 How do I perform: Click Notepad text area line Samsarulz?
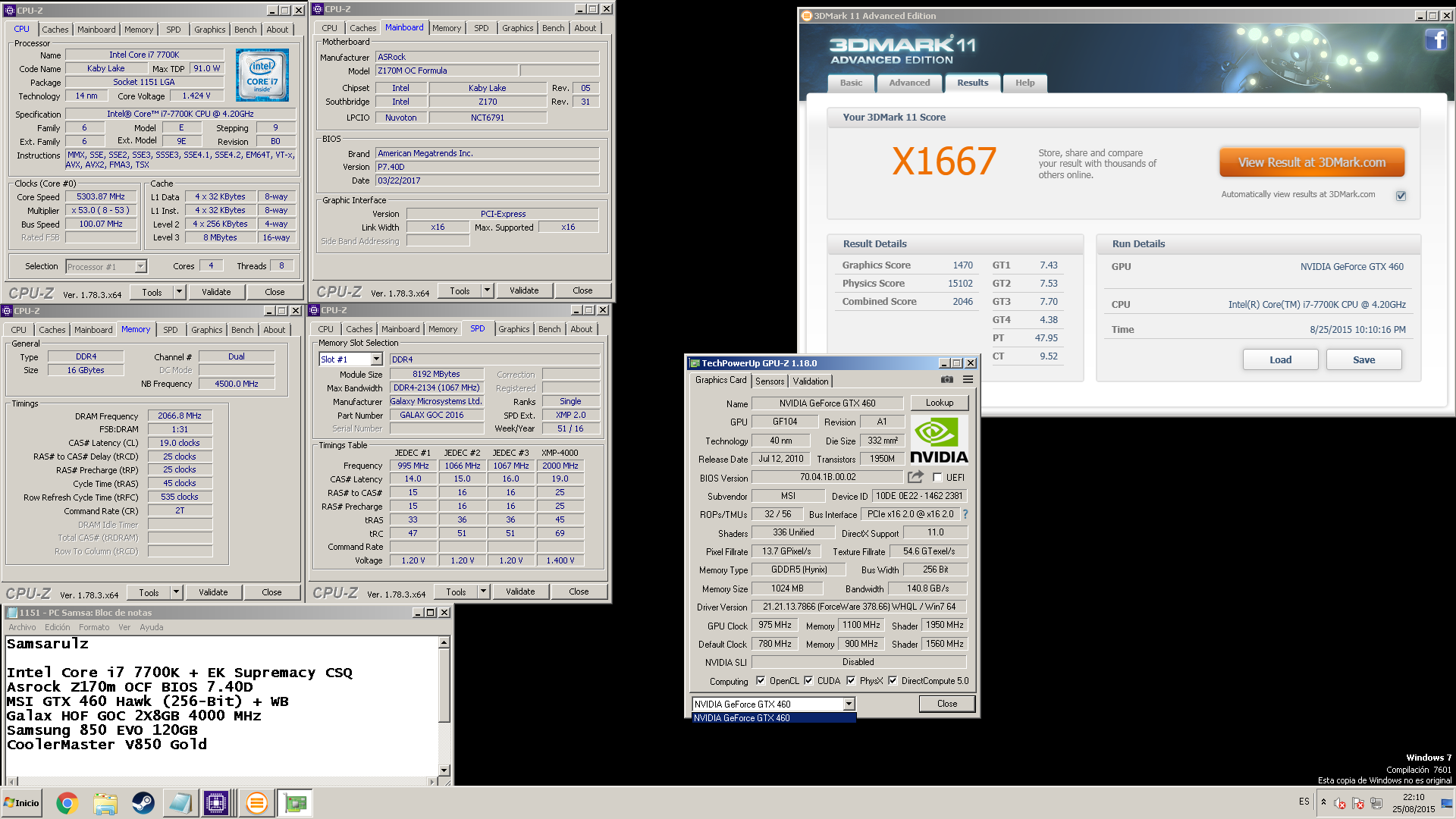(x=47, y=644)
